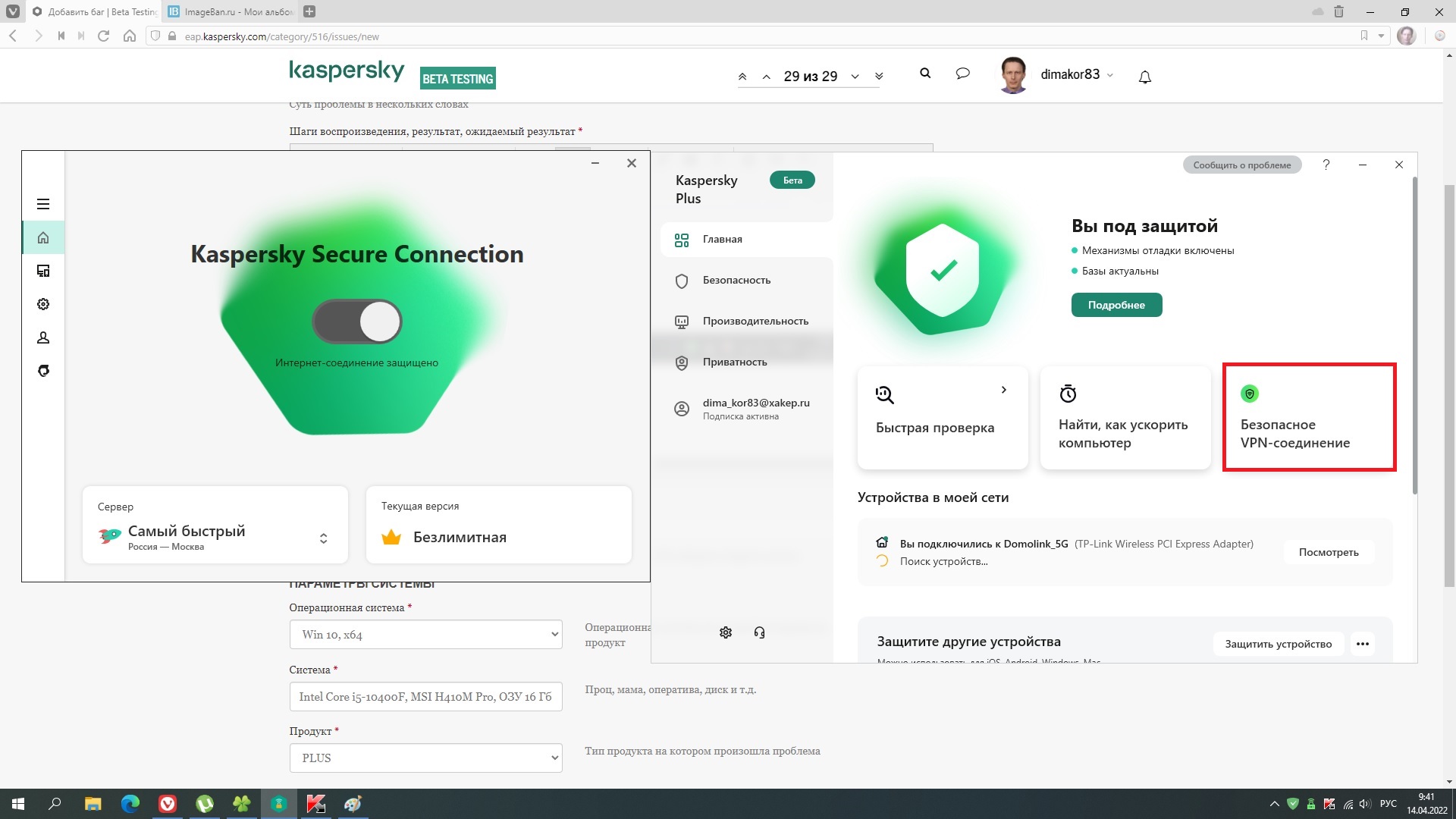Open Безопасное VPN-соединение card
Viewport: 1456px width, 819px height.
tap(1309, 418)
